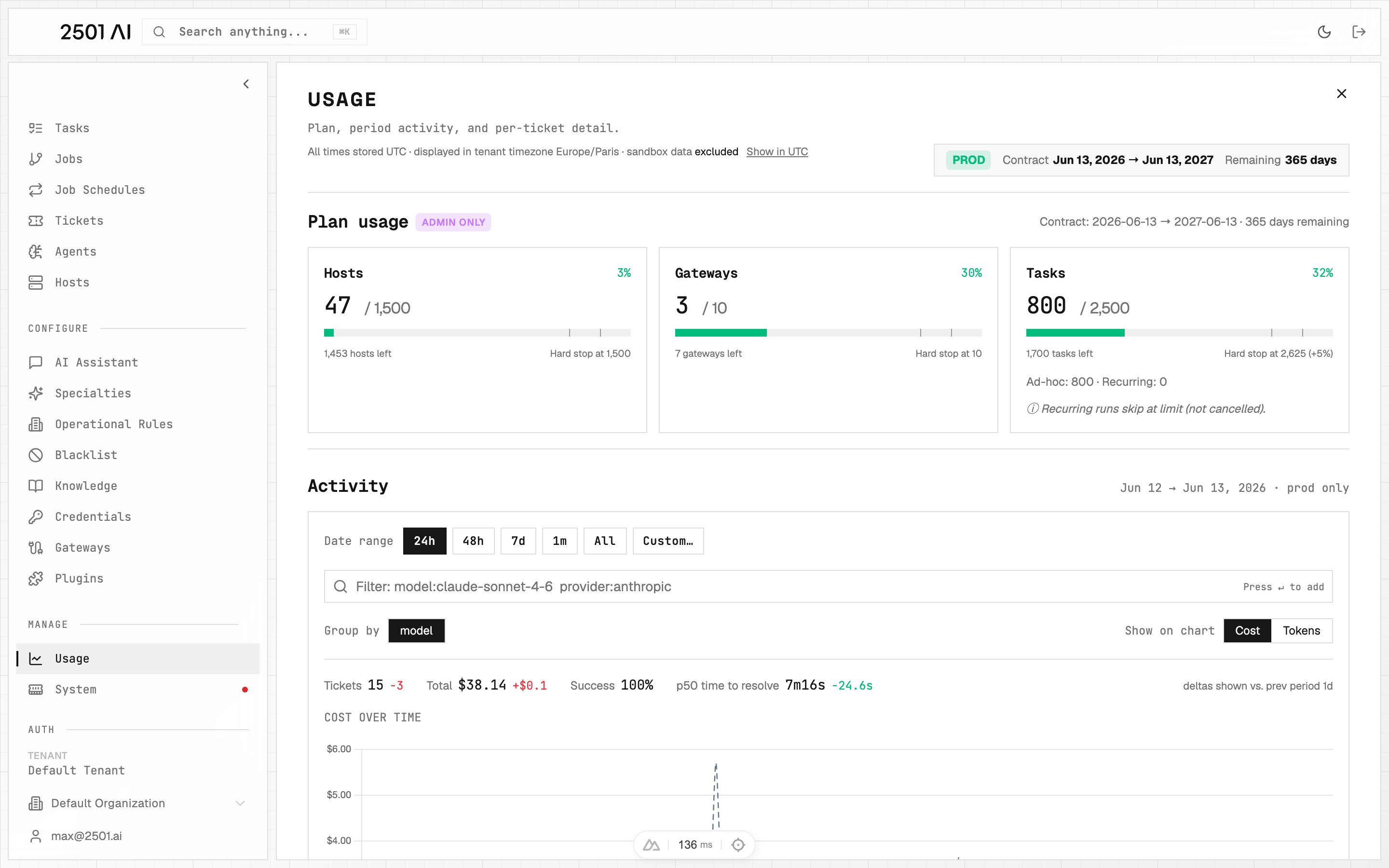Click the Default Tenant label

(76, 771)
